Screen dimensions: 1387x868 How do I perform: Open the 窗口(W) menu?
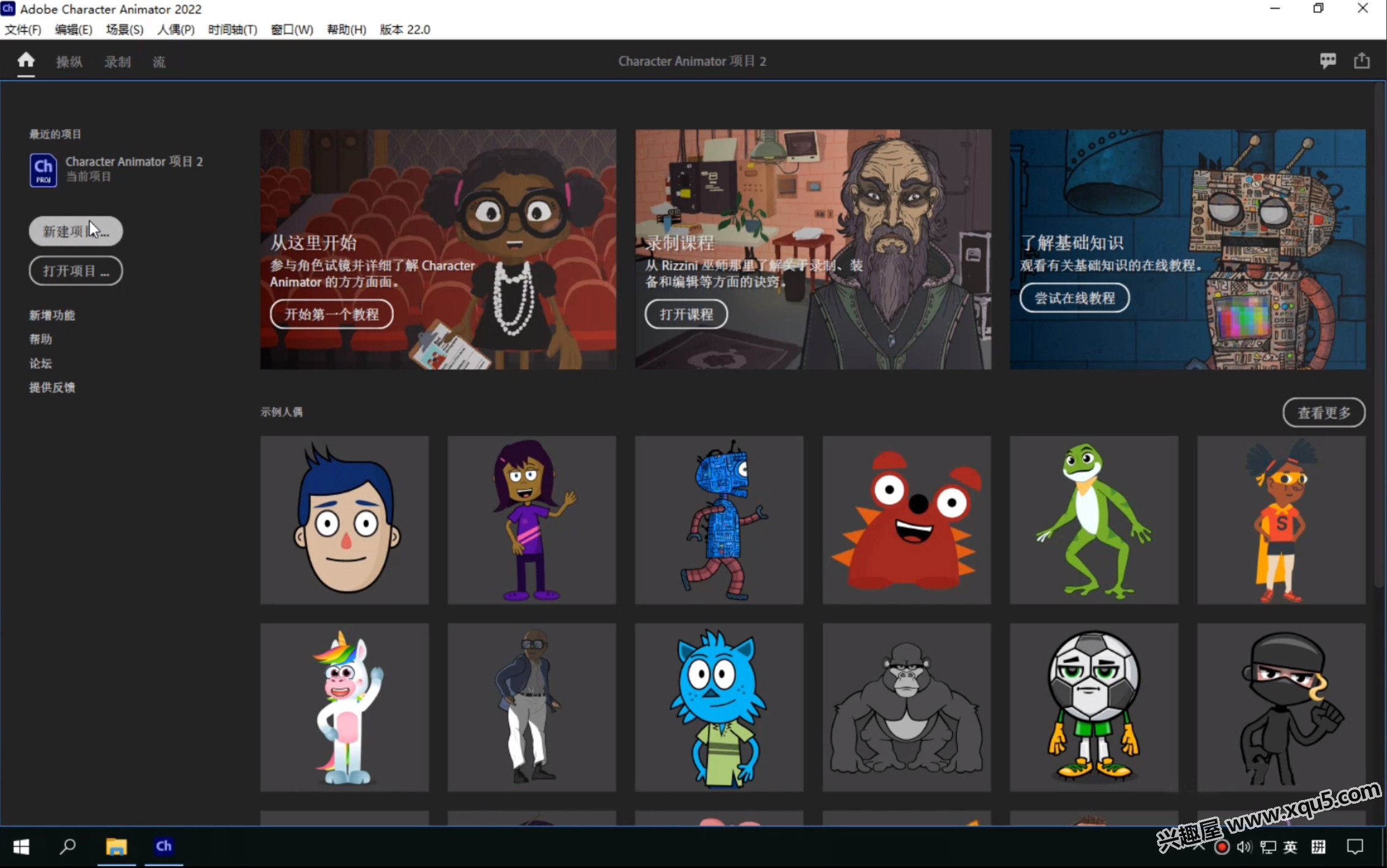coord(292,29)
